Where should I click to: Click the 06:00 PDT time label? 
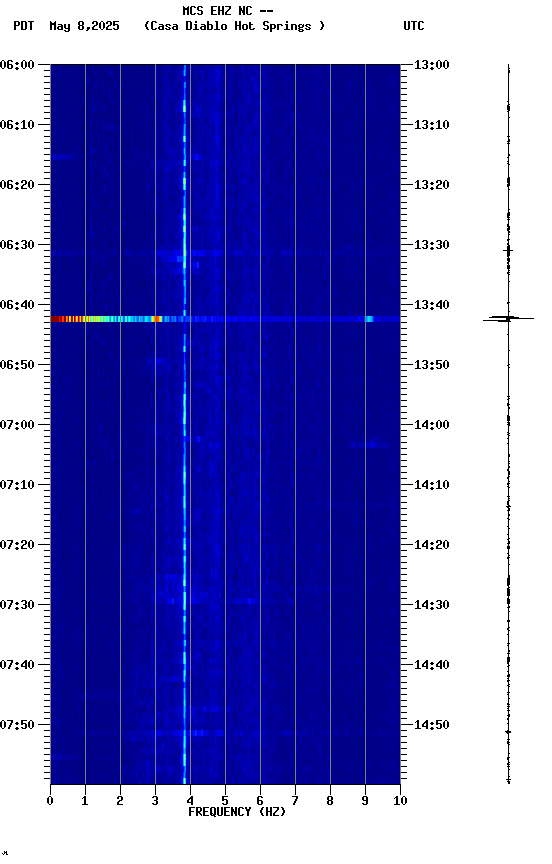[x=17, y=65]
